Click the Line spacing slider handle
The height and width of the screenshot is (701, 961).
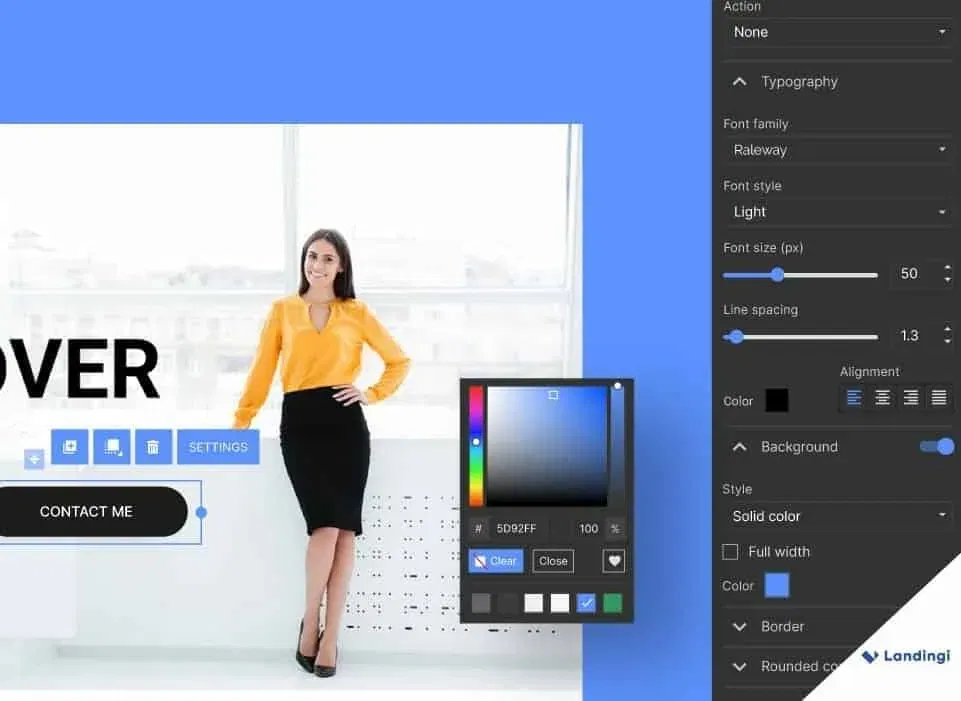click(736, 336)
